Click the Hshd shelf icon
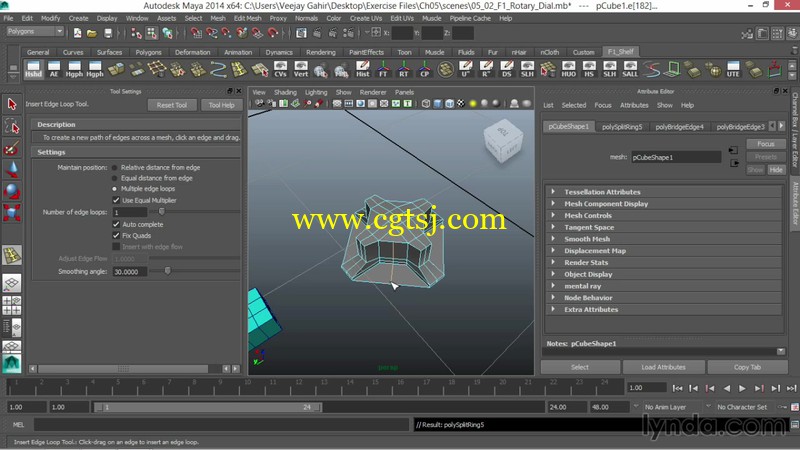This screenshot has height=450, width=800. tap(33, 69)
